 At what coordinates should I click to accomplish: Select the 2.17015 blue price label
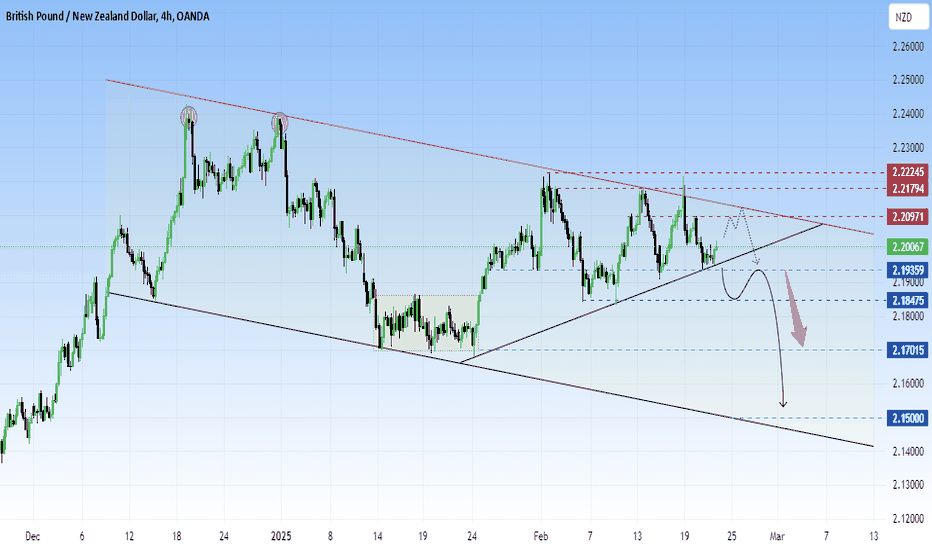coord(907,350)
